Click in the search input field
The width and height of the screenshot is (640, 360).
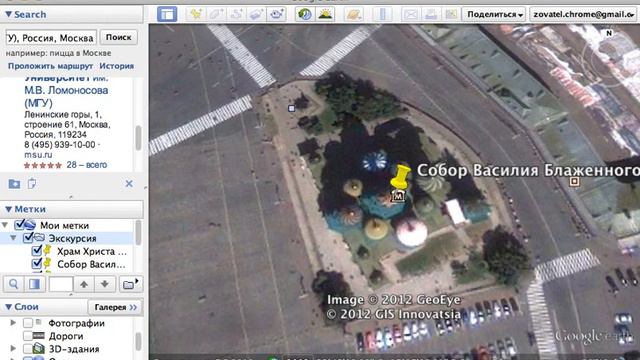[51, 38]
